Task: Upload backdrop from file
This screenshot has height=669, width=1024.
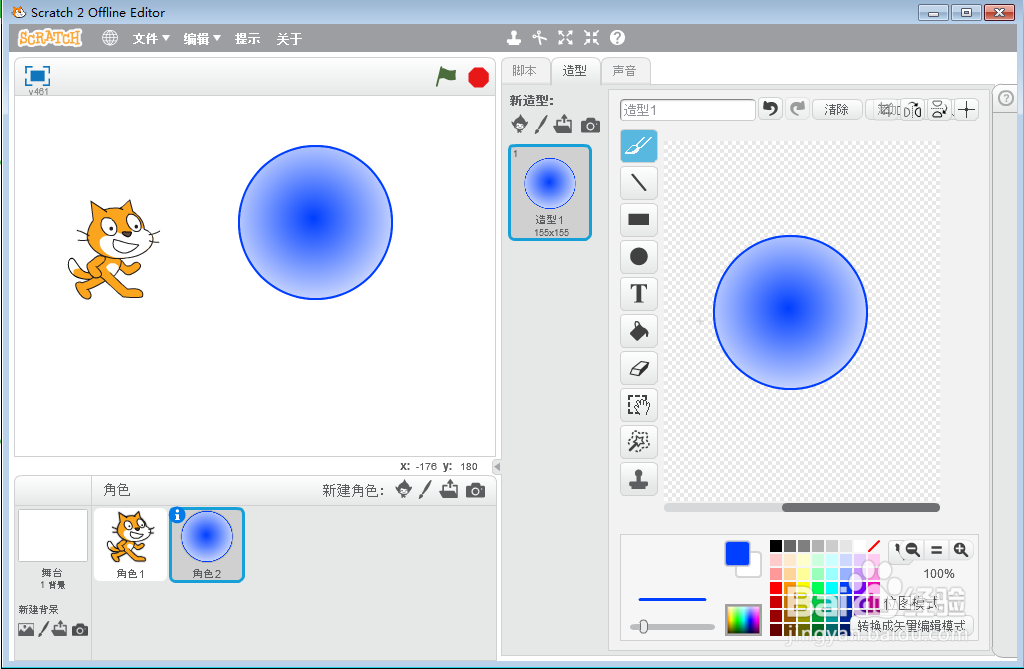Action: click(x=59, y=628)
